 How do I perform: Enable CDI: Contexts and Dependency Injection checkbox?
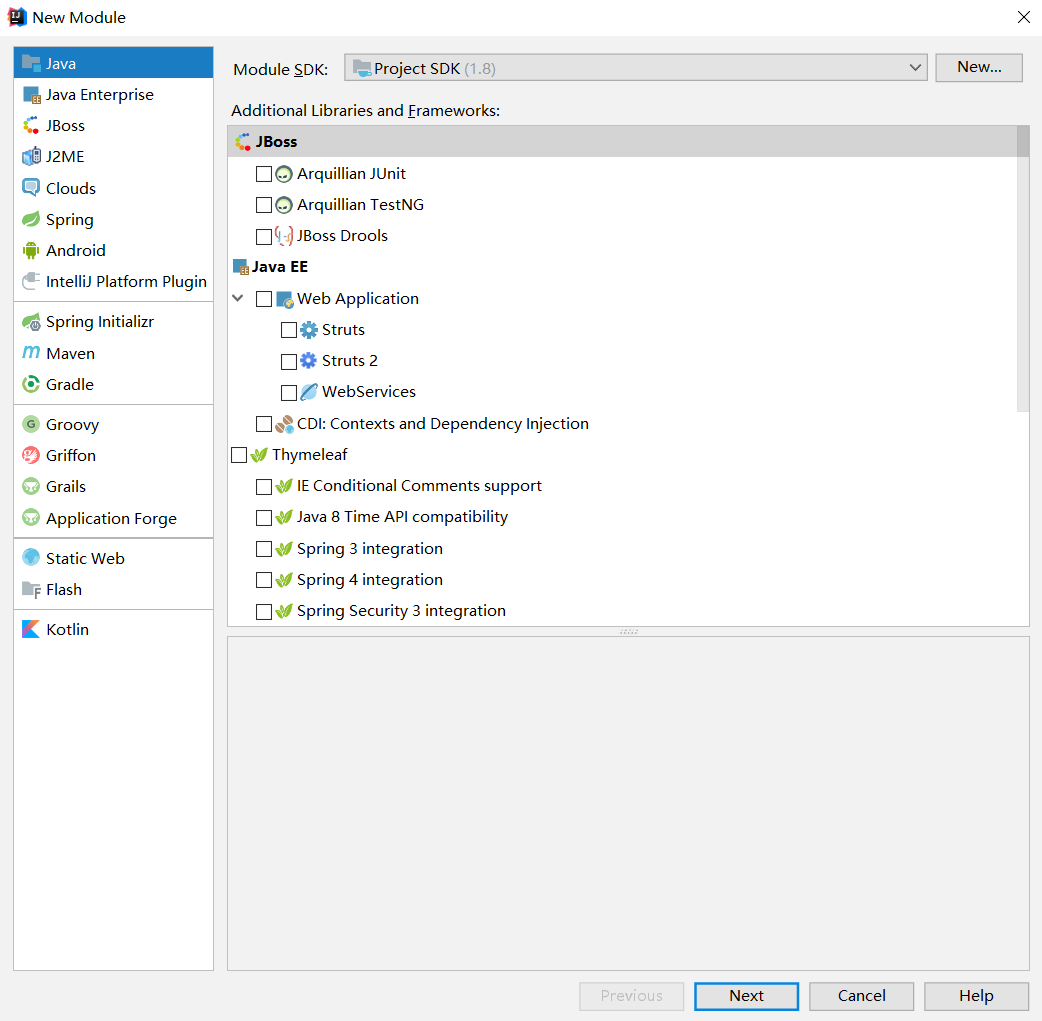(264, 424)
